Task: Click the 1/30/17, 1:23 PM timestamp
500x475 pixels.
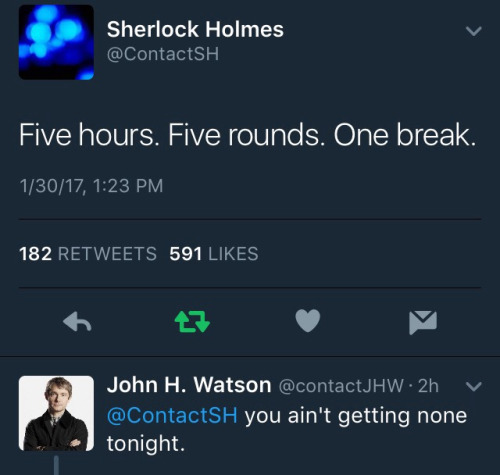Action: [x=91, y=186]
